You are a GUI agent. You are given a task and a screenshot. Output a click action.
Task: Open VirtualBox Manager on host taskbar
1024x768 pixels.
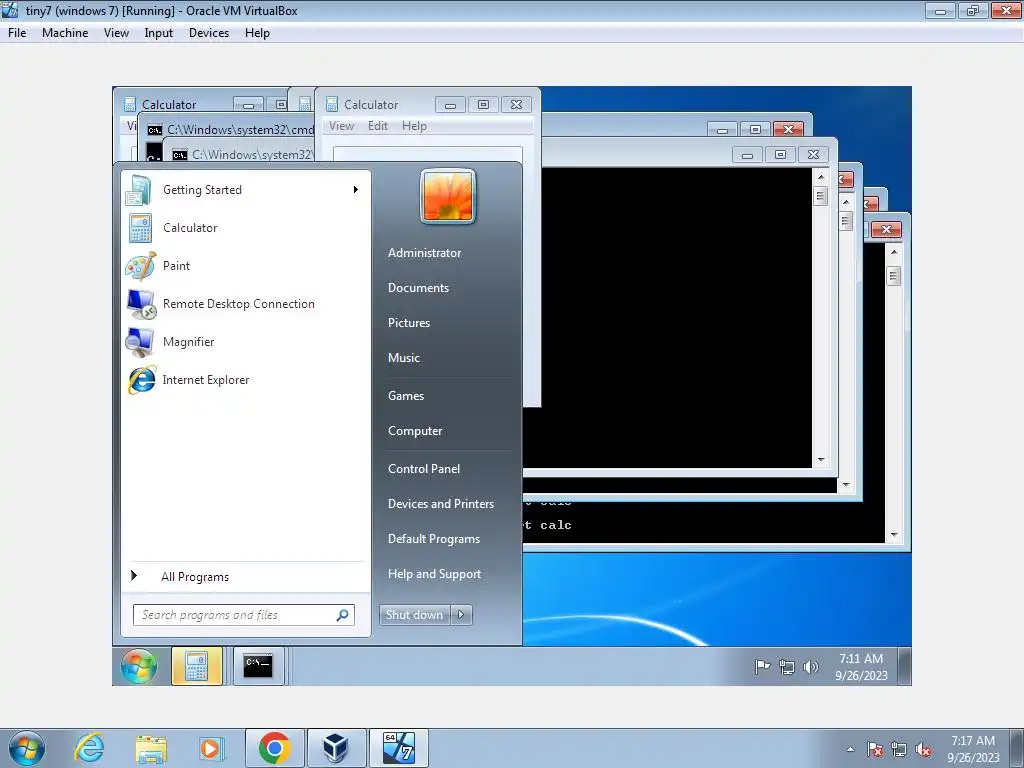tap(335, 748)
